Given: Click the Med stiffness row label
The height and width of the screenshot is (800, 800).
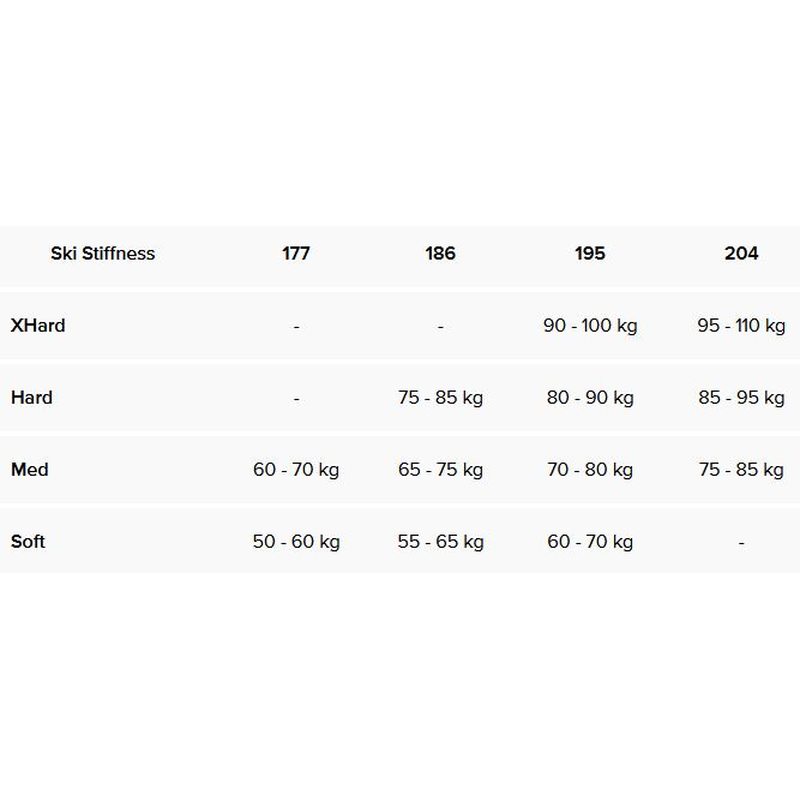Looking at the screenshot, I should [30, 469].
